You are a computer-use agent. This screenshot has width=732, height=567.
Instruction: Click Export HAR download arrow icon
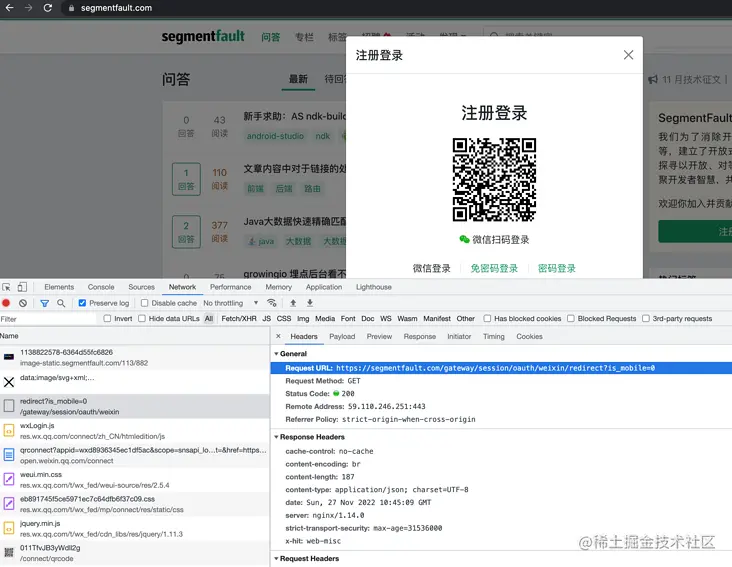tap(310, 303)
